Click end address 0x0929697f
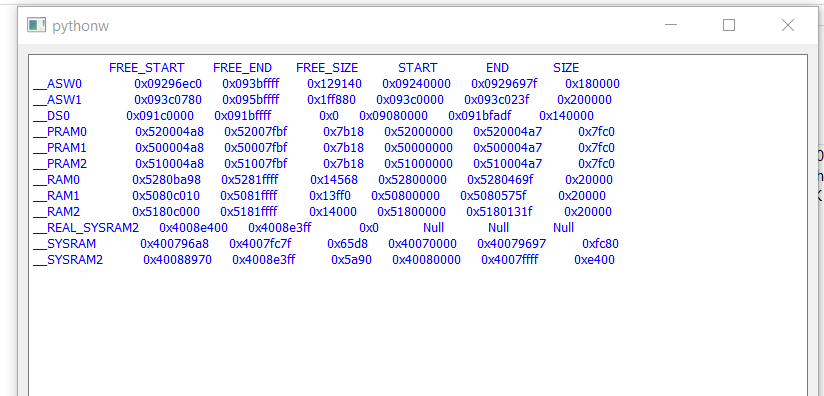824x396 pixels. [x=504, y=84]
